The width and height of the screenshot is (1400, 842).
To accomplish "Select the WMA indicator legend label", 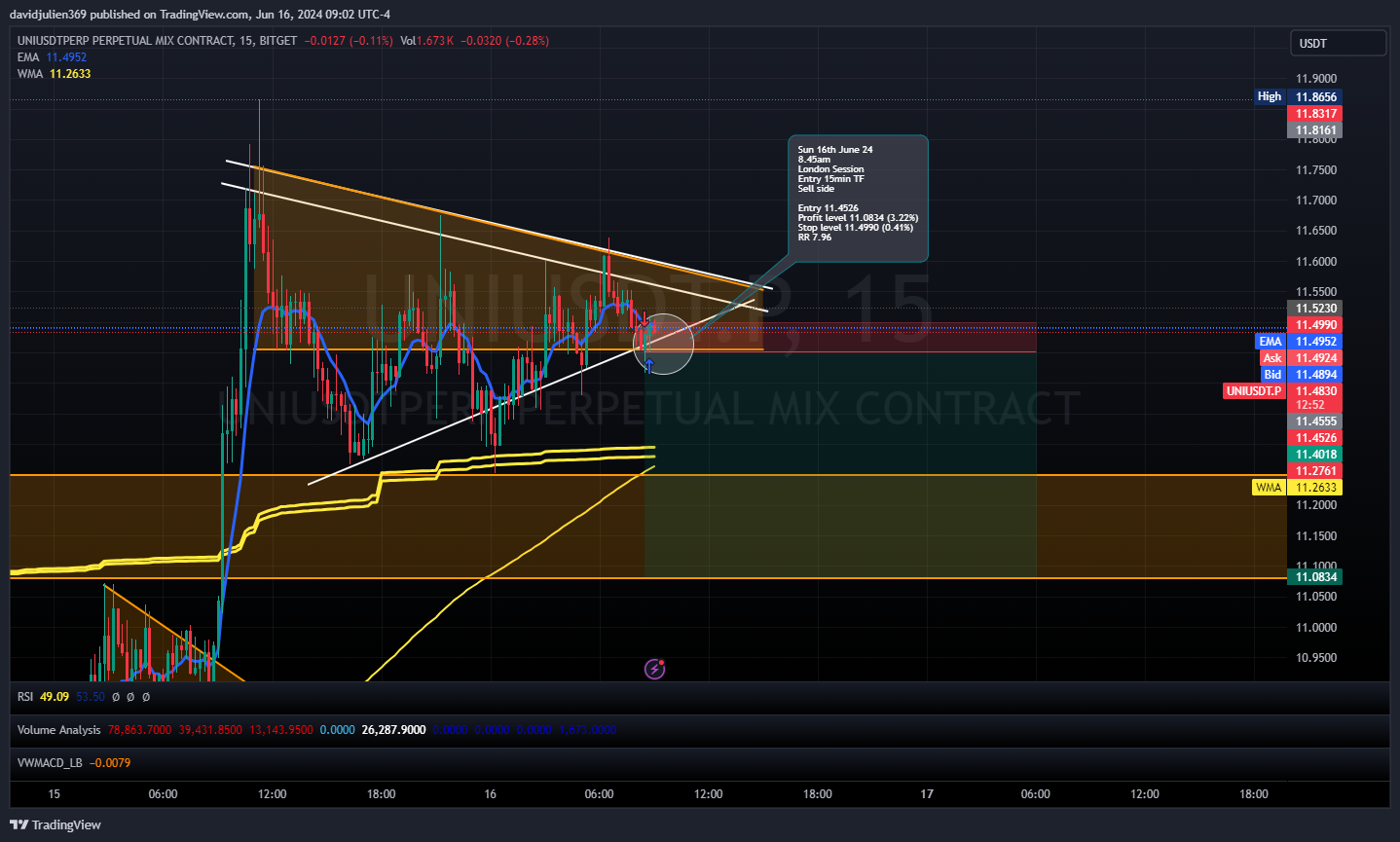I will click(x=30, y=74).
